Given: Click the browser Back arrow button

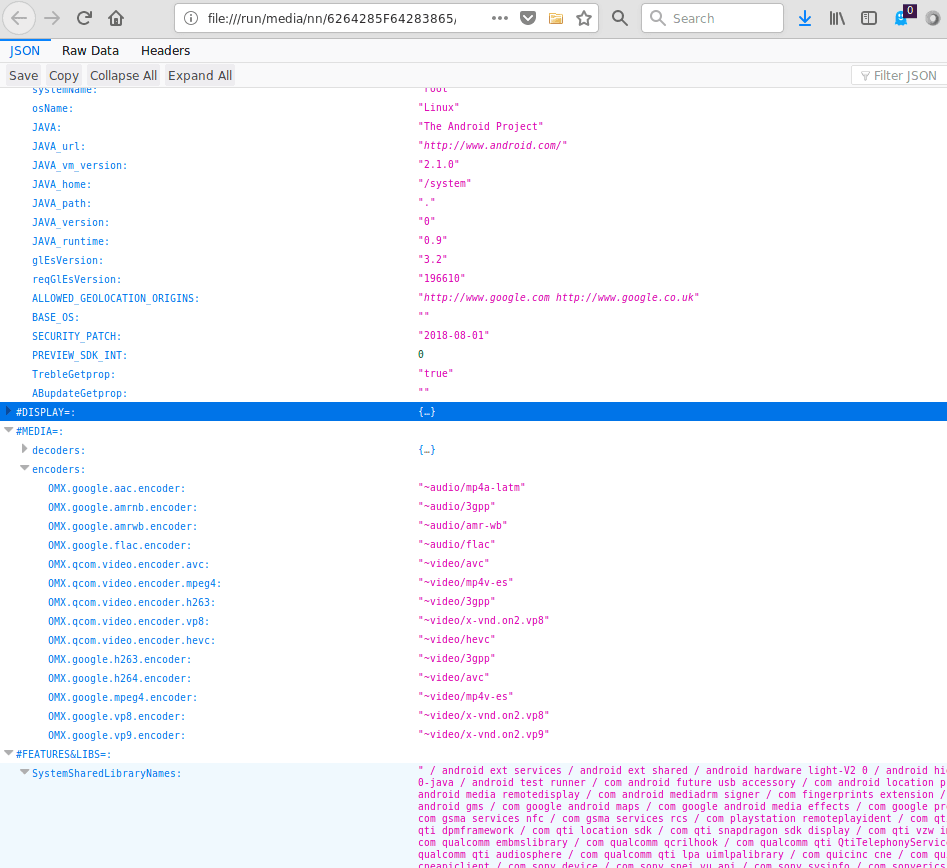Looking at the screenshot, I should pos(19,18).
